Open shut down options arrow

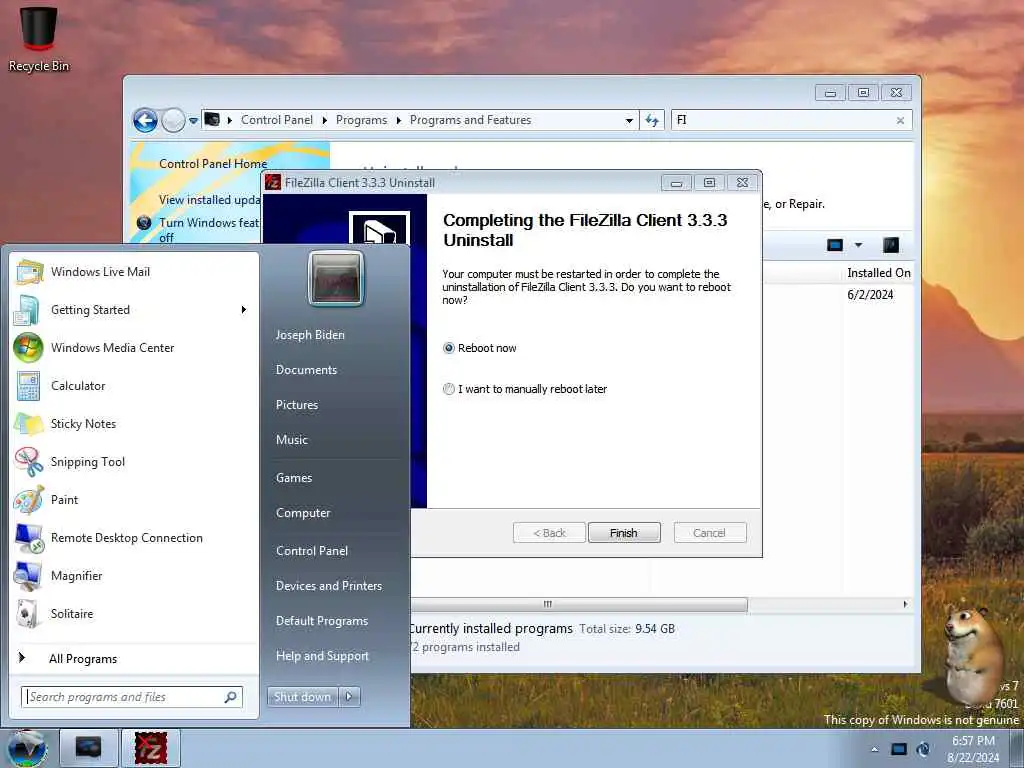pyautogui.click(x=349, y=697)
